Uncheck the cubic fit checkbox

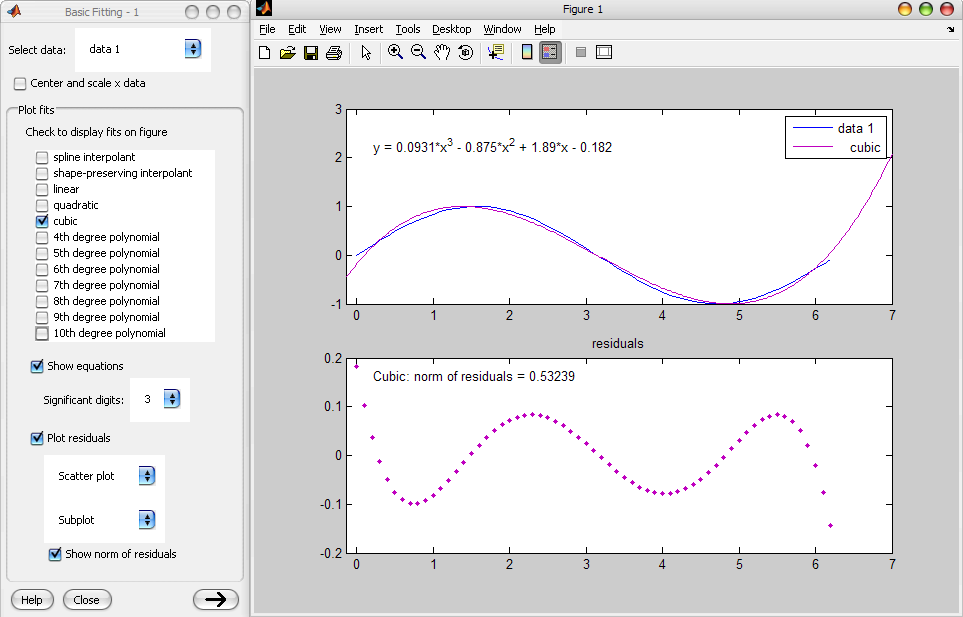tap(42, 222)
